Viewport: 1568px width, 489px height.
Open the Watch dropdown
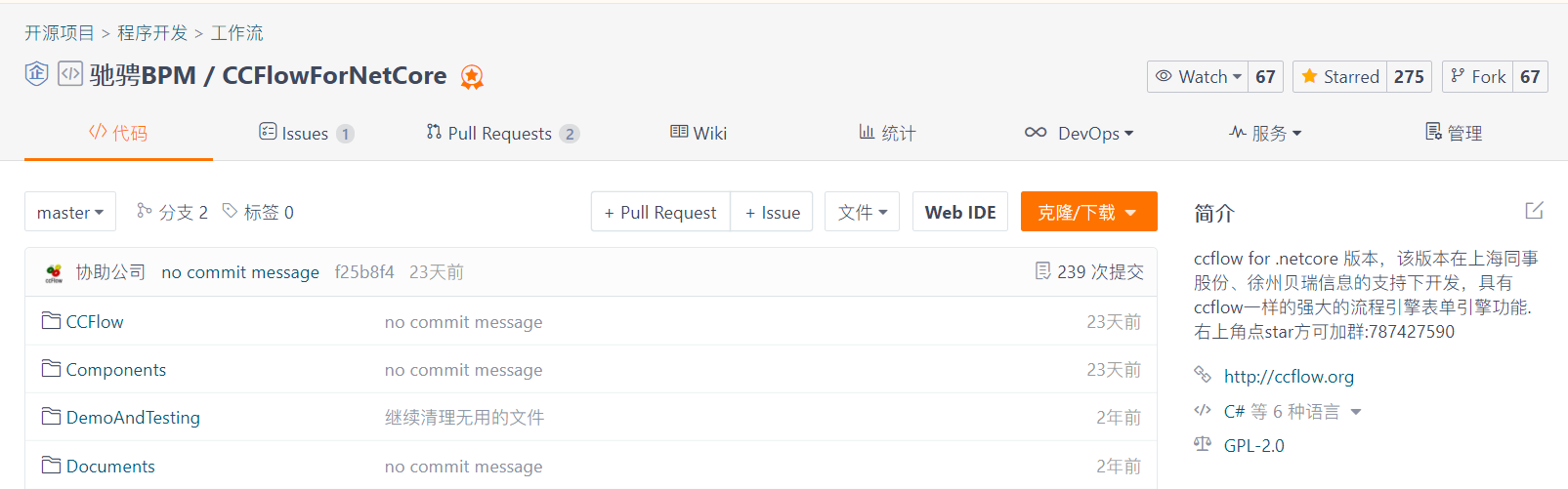click(x=1198, y=76)
